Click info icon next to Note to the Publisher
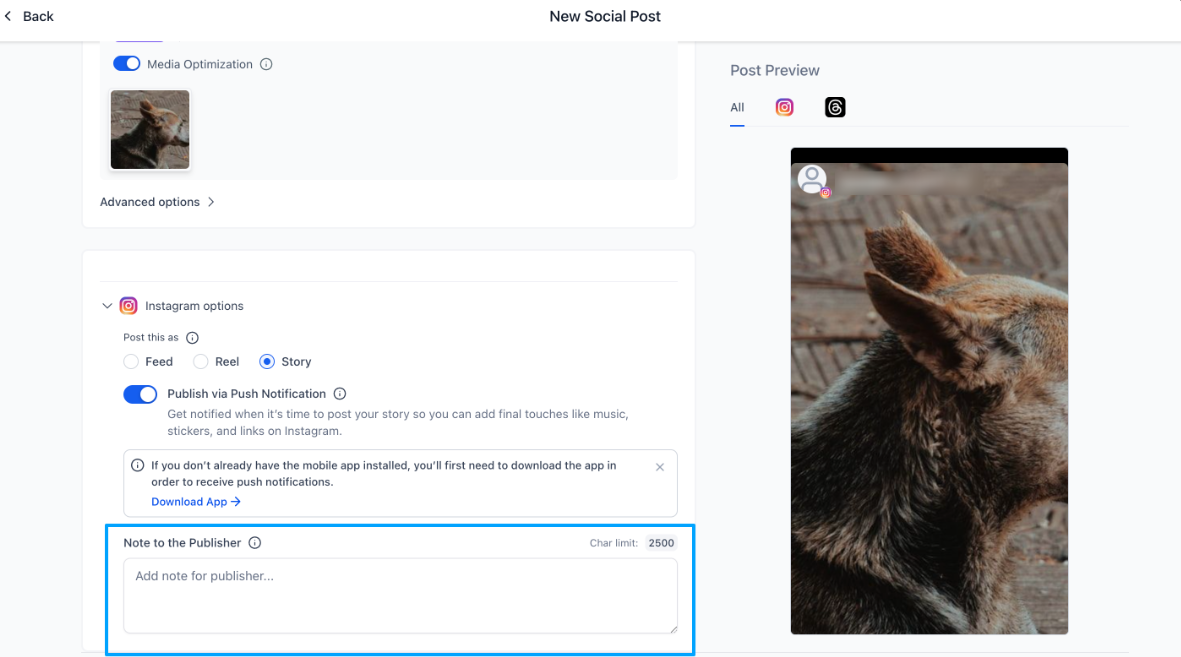 click(255, 543)
